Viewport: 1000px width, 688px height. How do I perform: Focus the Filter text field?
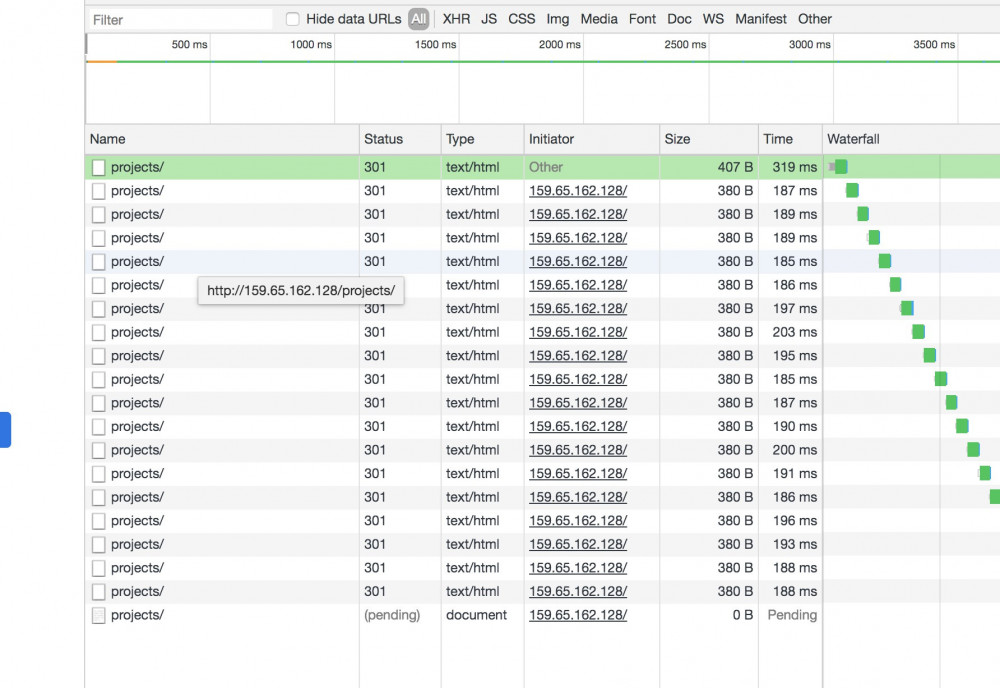click(x=180, y=19)
